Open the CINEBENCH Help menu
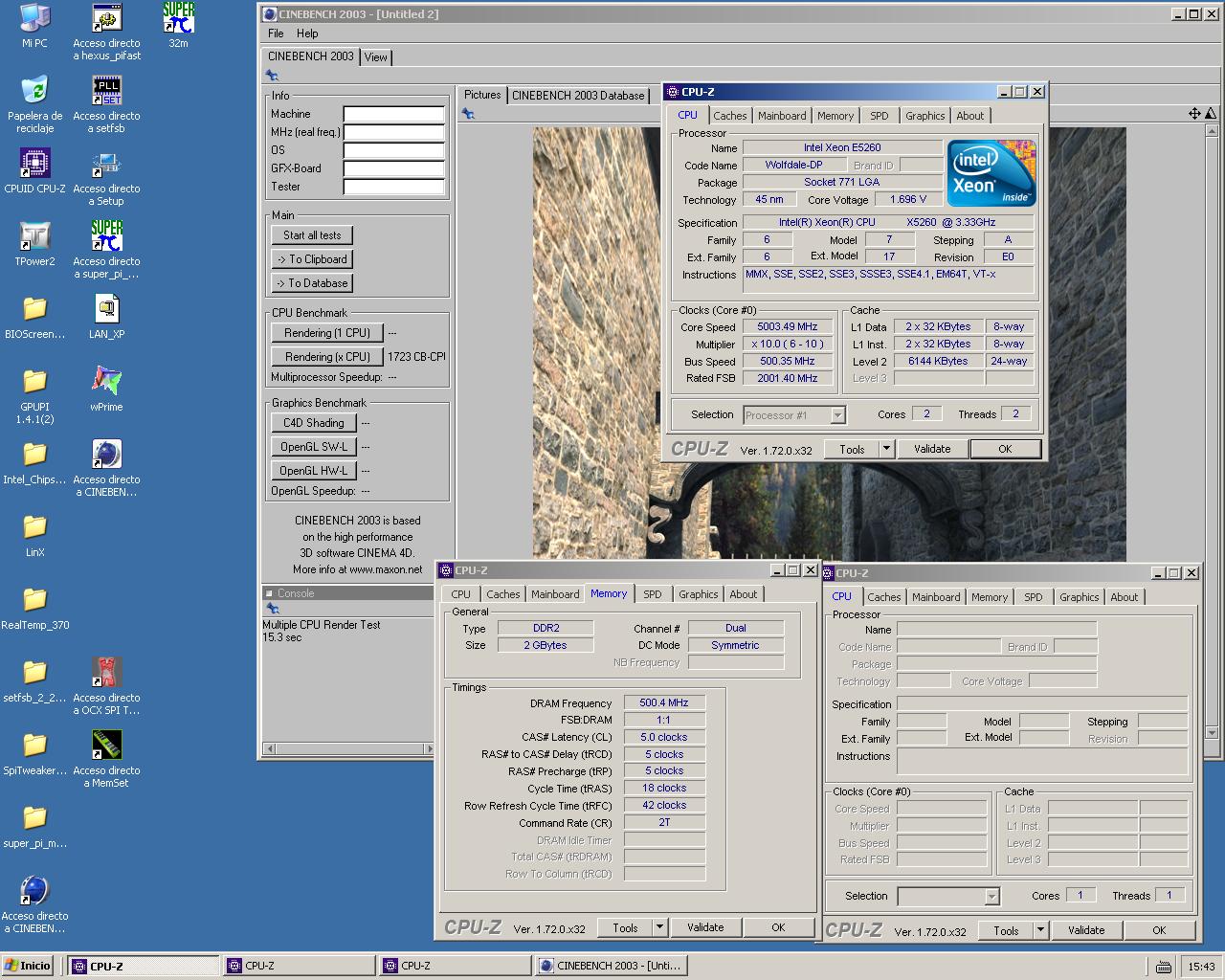This screenshot has width=1225, height=980. tap(307, 33)
